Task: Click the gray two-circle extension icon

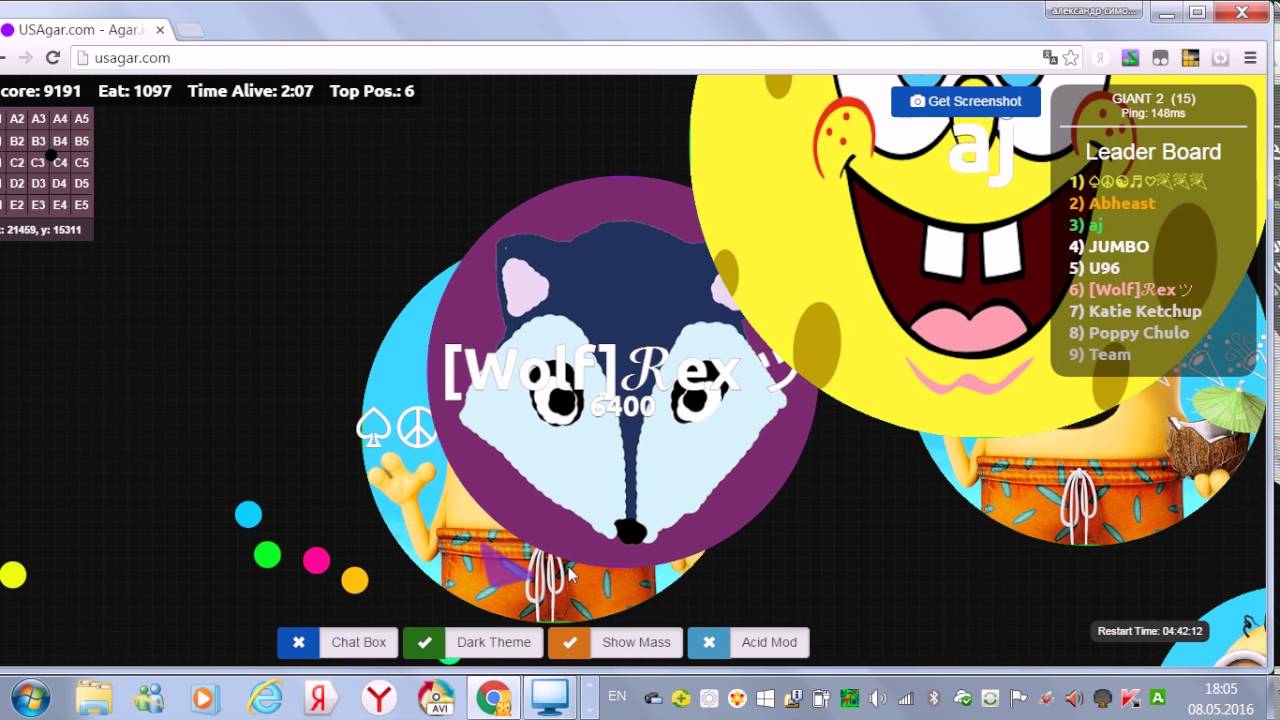Action: point(1160,58)
